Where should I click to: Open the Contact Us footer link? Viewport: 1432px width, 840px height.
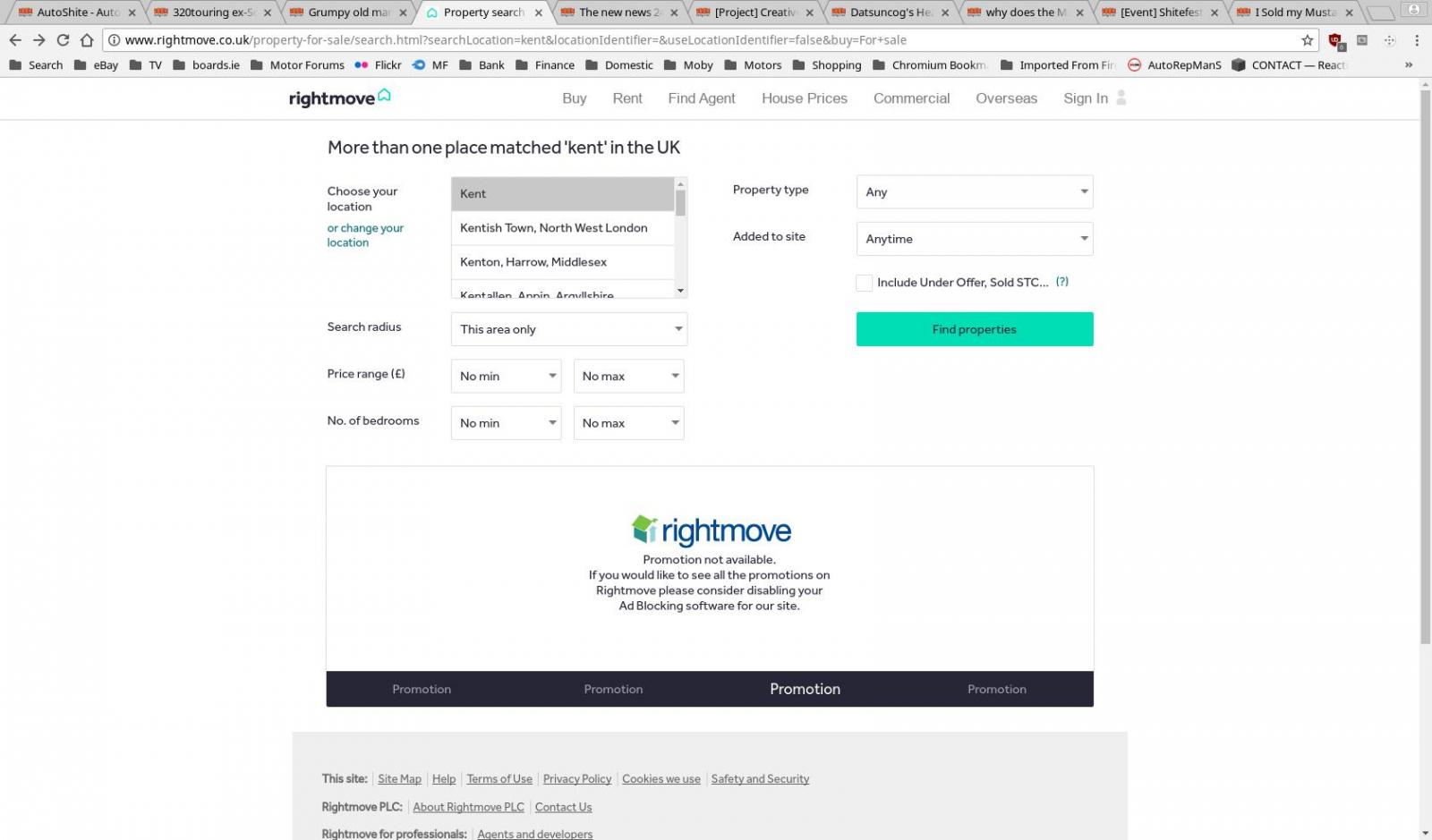point(563,807)
